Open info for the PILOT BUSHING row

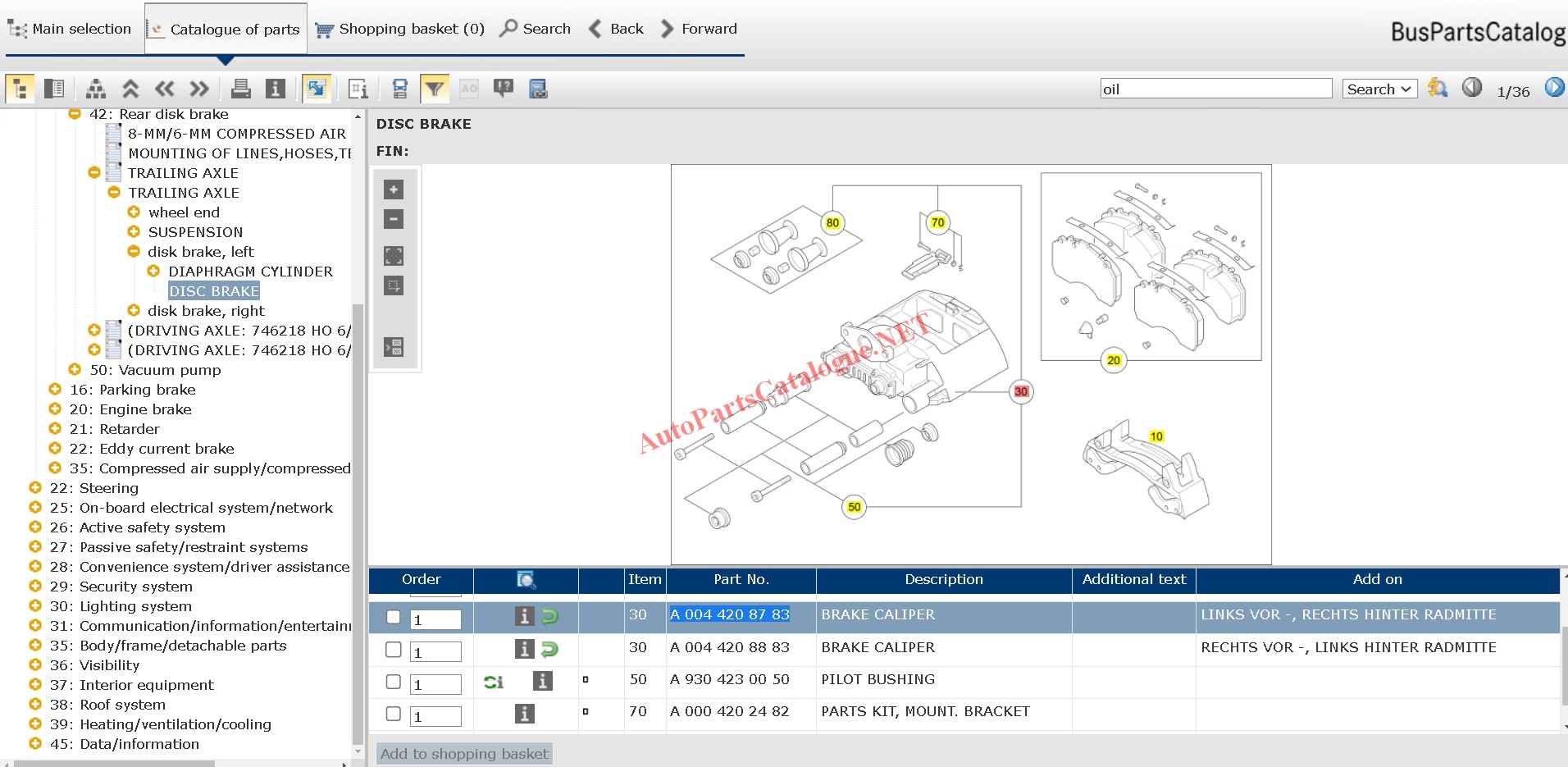(542, 680)
